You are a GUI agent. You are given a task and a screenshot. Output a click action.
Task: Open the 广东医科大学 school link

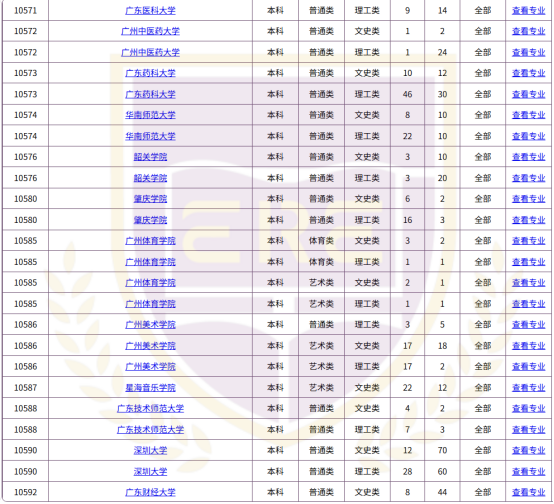[x=150, y=11]
